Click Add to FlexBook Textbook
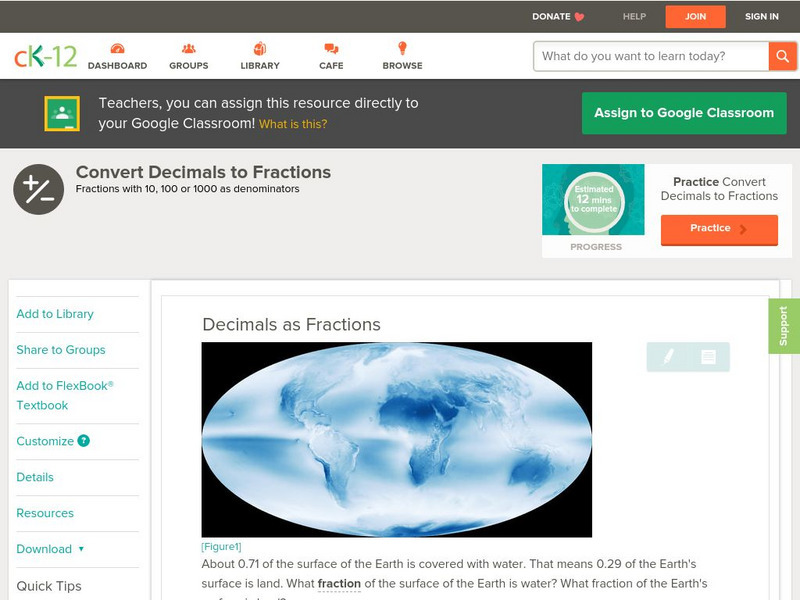 [65, 395]
